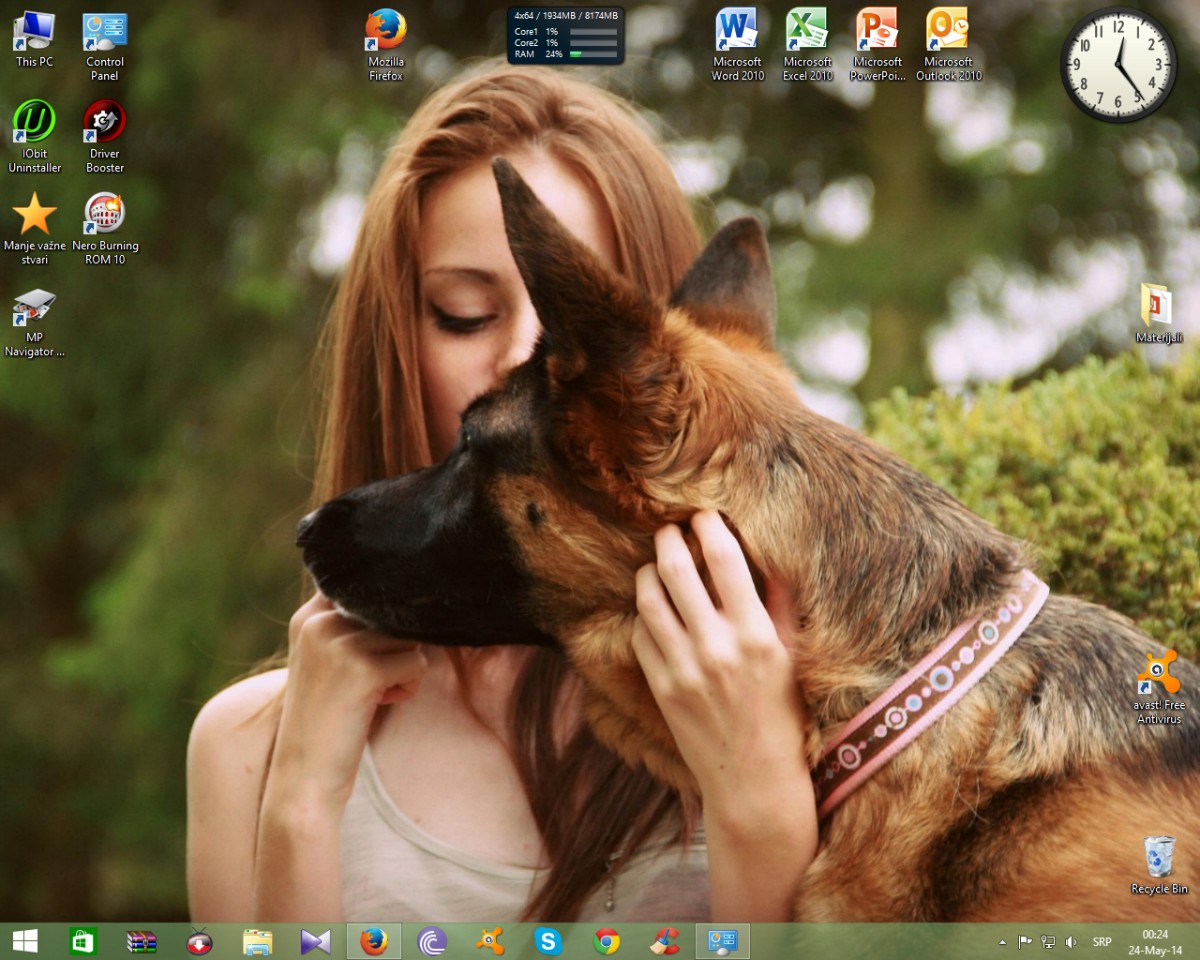This screenshot has height=960, width=1200.
Task: Select Nero Burning ROM 10 icon
Action: click(105, 213)
